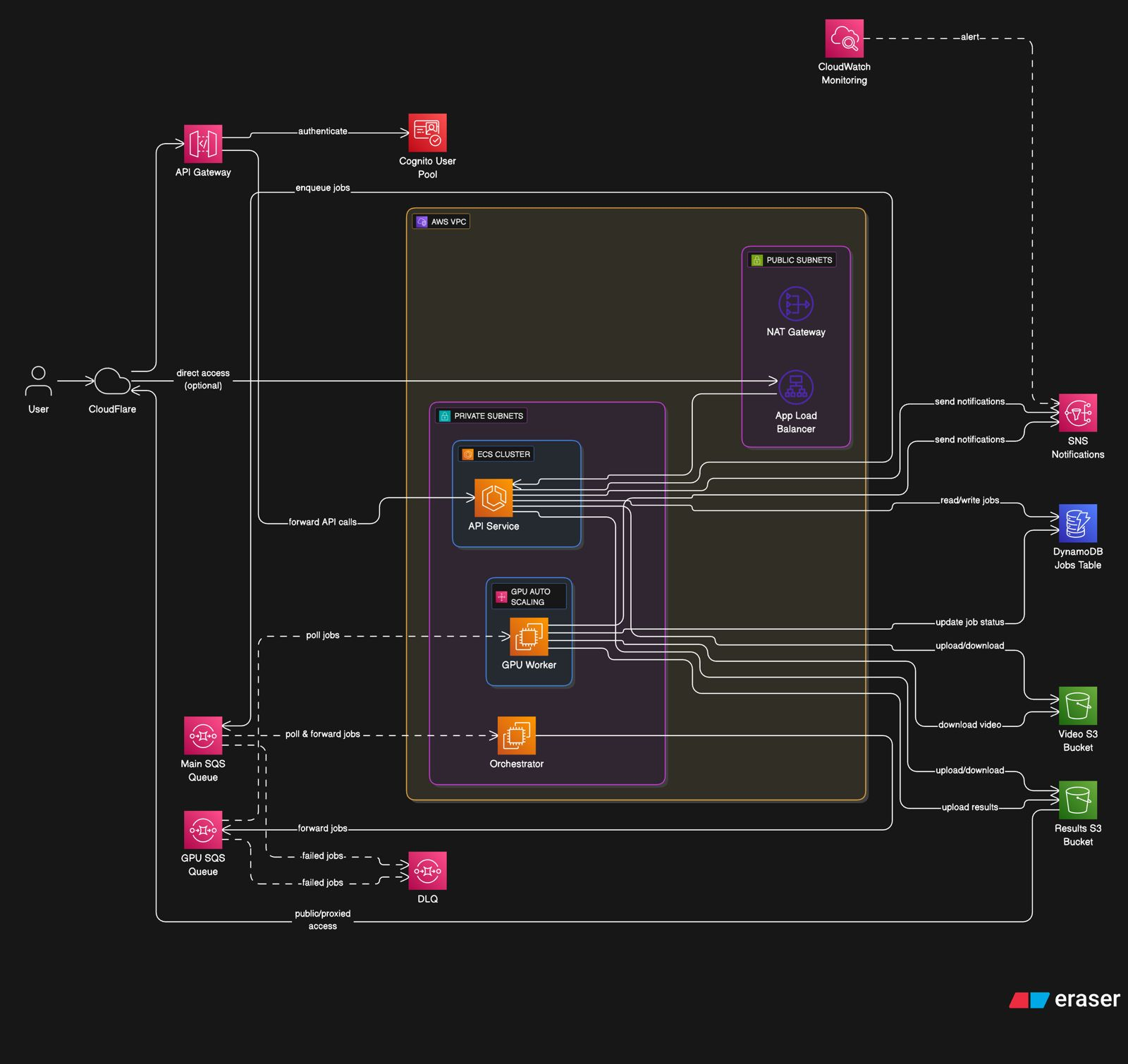Select the DynamoDB Jobs Table icon
1128x1064 pixels.
[1078, 523]
